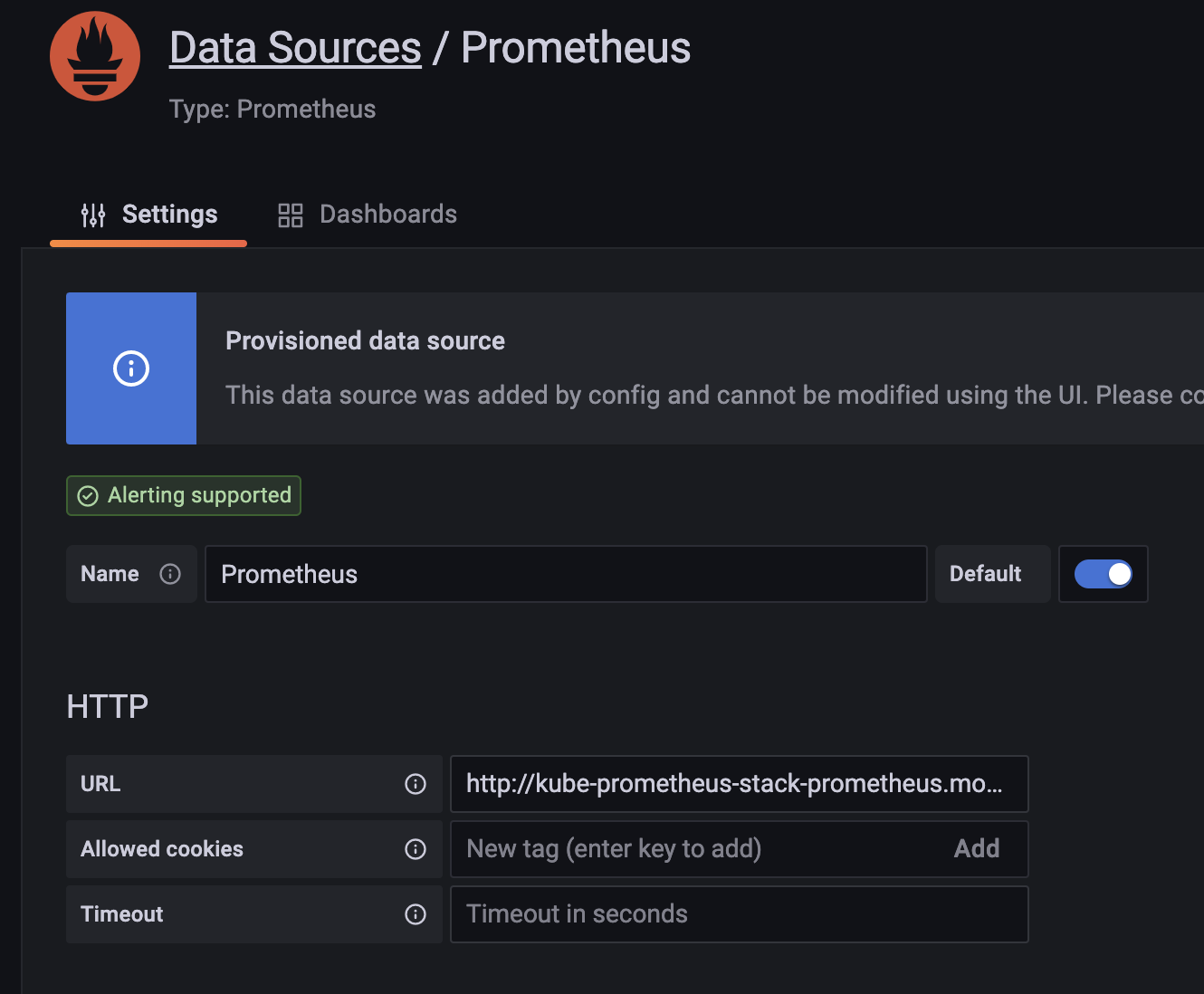Click the 'Type: Prometheus' subtitle text
This screenshot has height=994, width=1204.
272,110
